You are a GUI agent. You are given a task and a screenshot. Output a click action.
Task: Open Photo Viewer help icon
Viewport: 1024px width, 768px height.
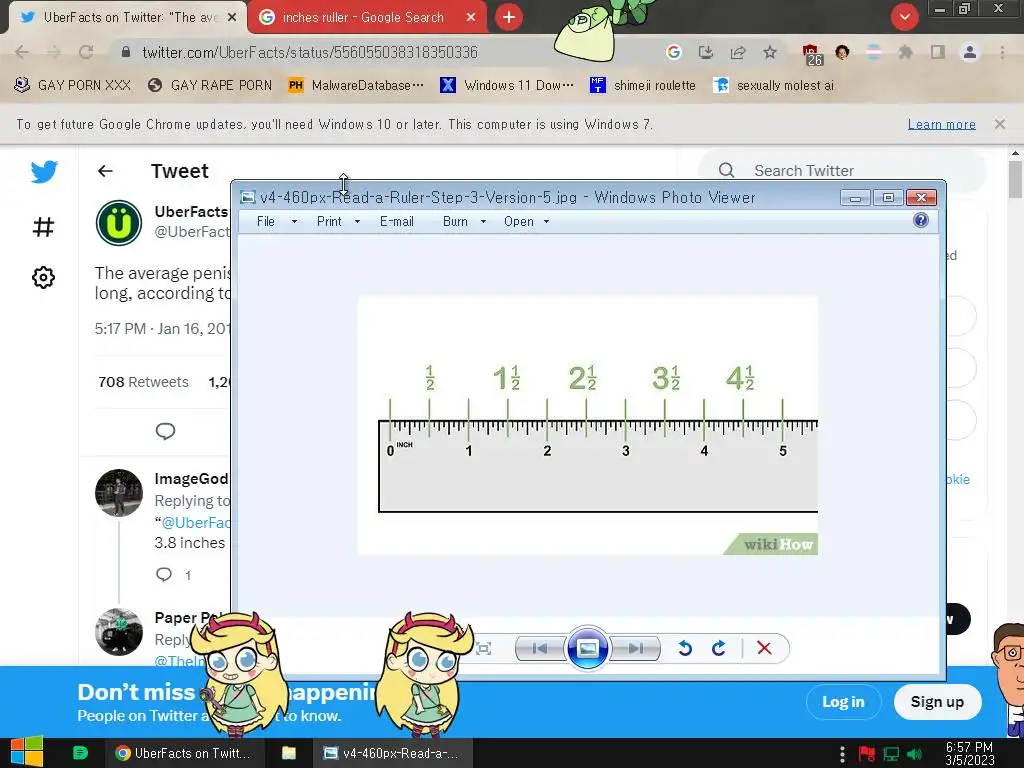click(921, 221)
